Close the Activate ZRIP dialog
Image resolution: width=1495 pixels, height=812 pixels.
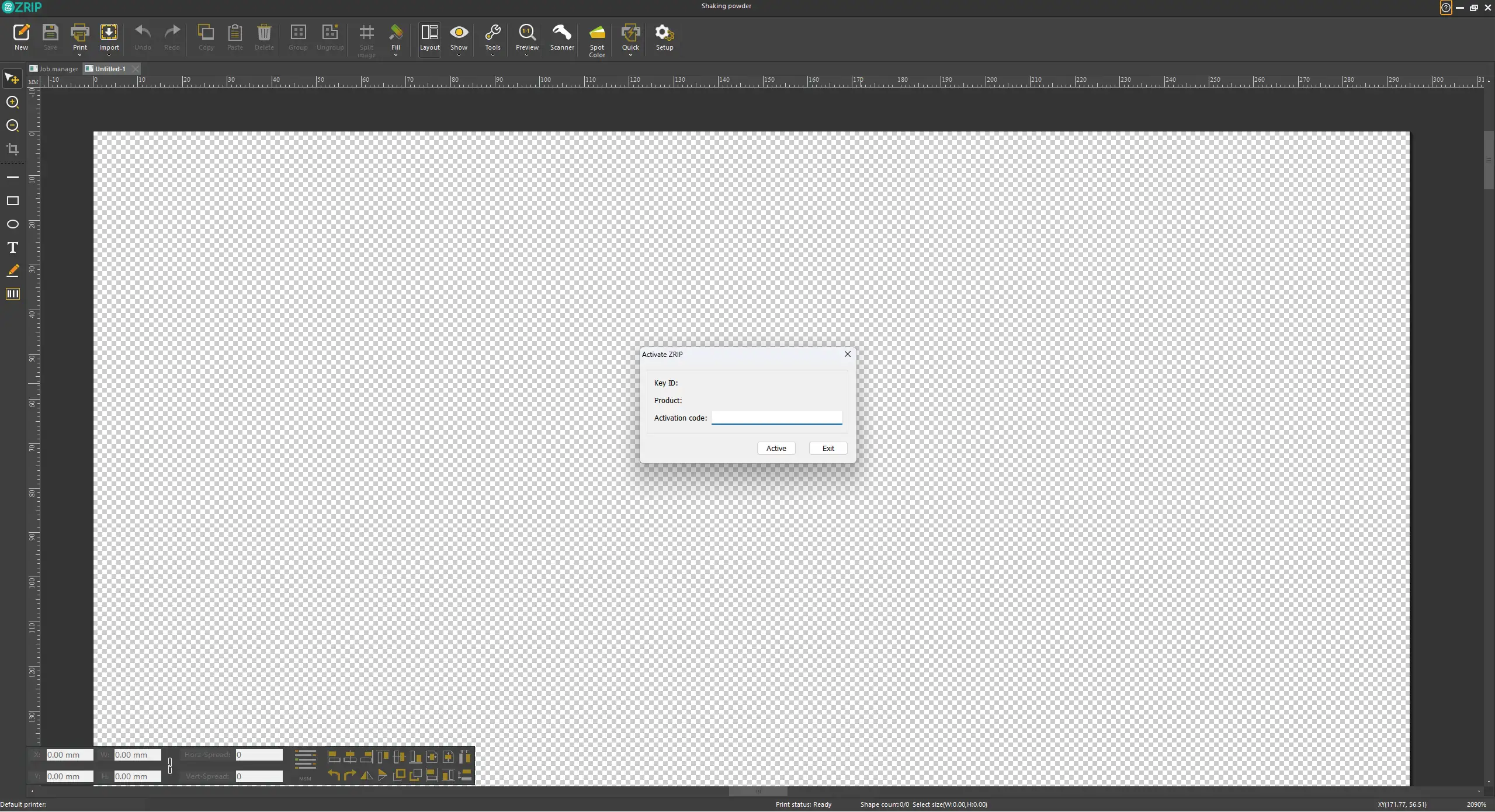847,355
